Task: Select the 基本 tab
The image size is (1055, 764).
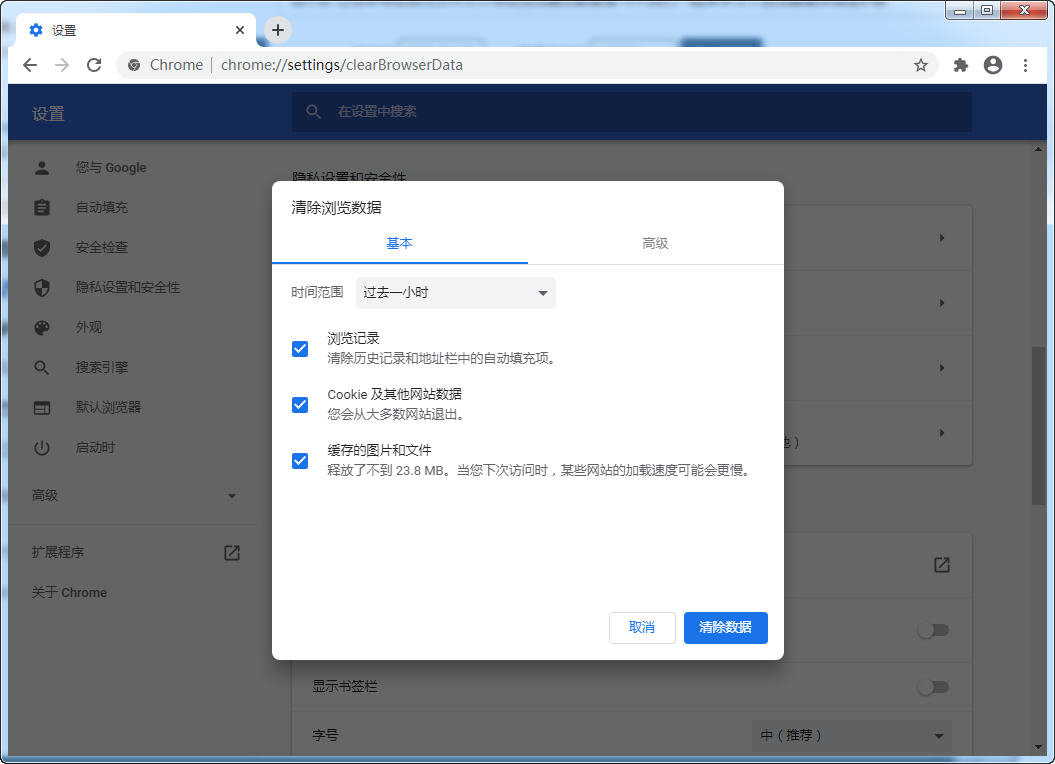Action: 399,242
